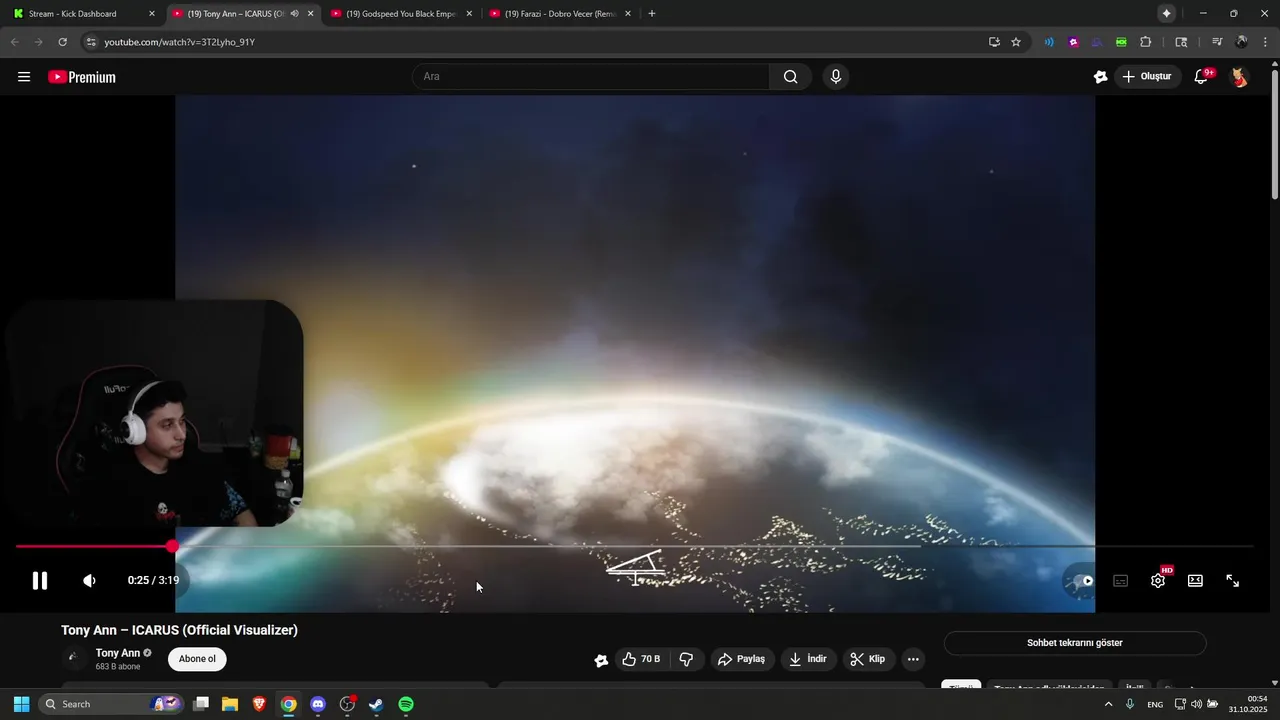Screen dimensions: 1280x720
Task: Close the Kick Dashboard tab
Action: (152, 14)
